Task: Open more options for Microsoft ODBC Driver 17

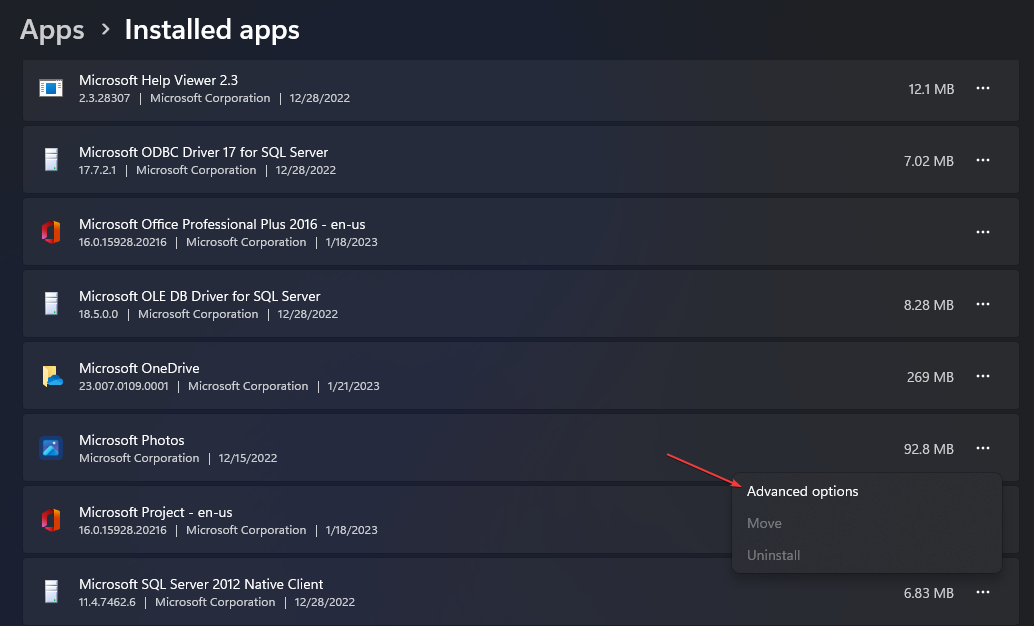Action: [983, 160]
